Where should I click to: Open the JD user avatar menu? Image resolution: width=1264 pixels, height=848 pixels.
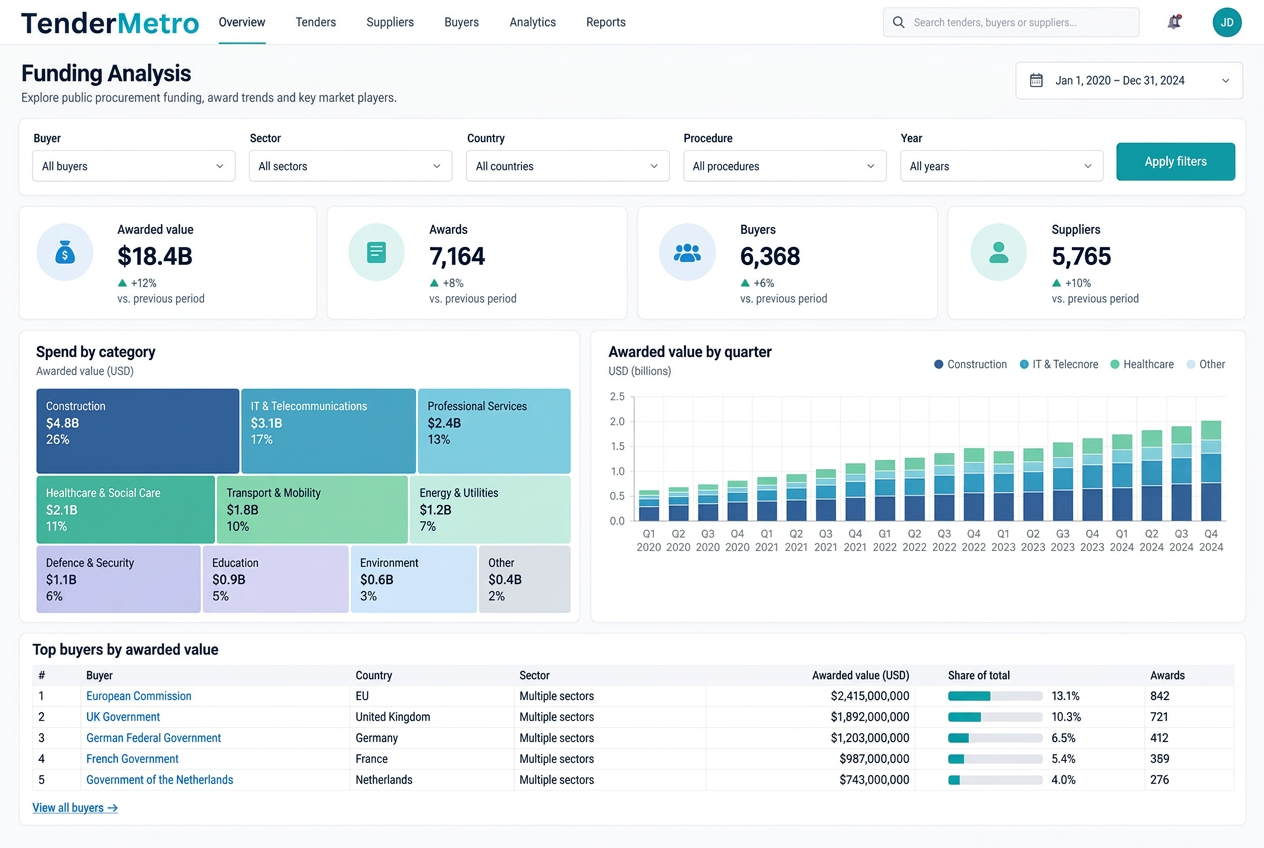tap(1227, 22)
